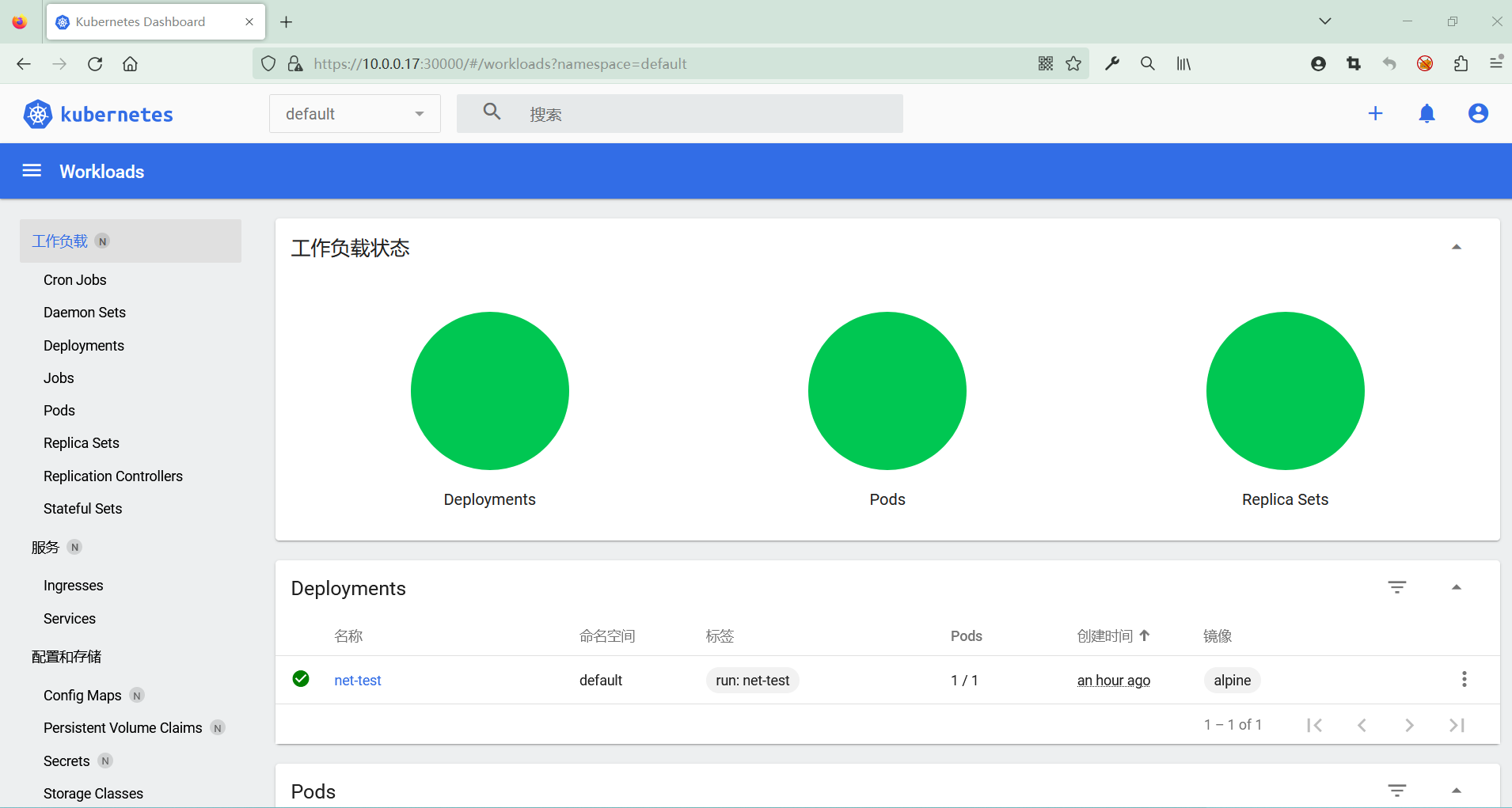Open Ingresses in sidebar
Image resolution: width=1512 pixels, height=808 pixels.
click(x=74, y=585)
